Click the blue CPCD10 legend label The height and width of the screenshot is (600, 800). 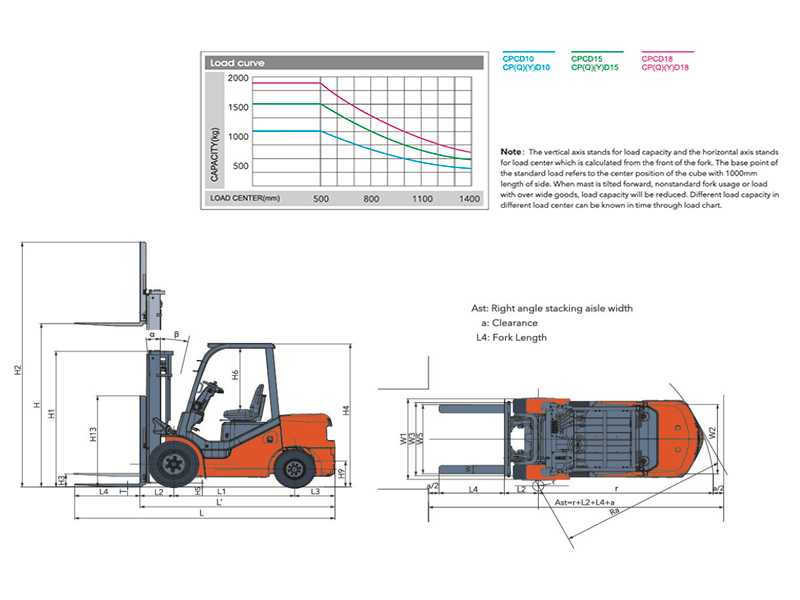(x=518, y=59)
